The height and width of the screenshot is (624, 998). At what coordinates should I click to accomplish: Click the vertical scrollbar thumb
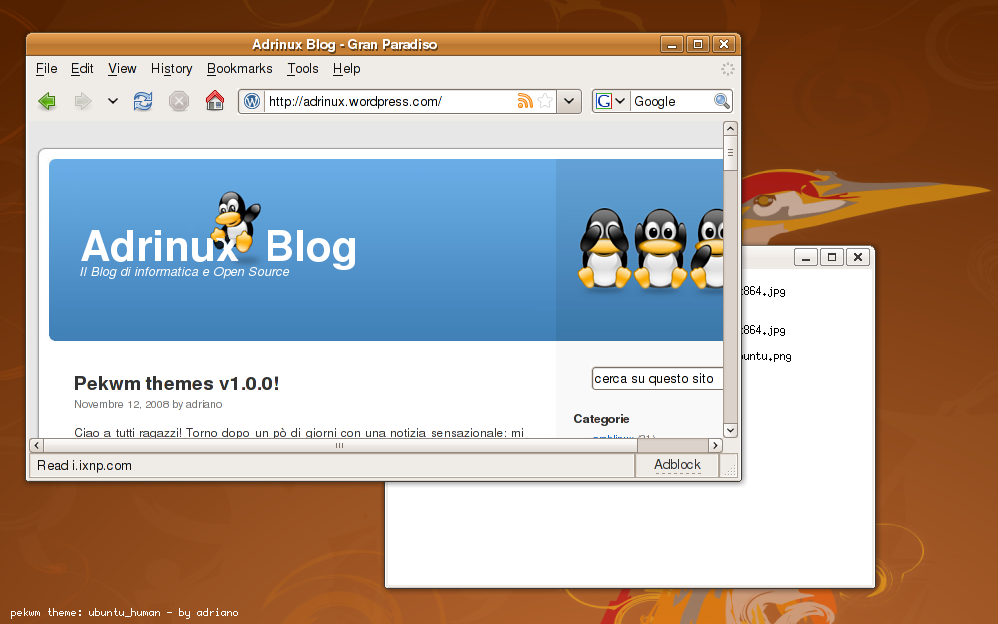730,153
